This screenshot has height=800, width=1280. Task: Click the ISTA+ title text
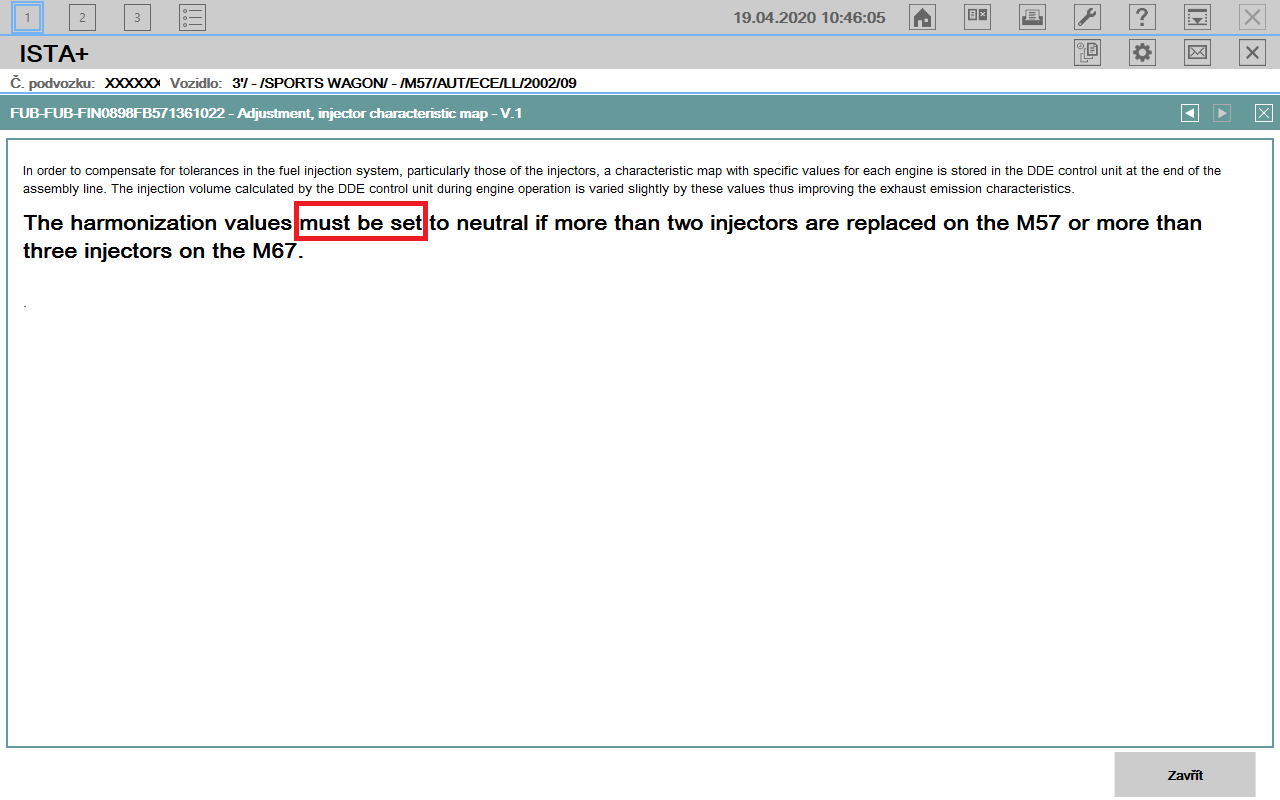pos(54,54)
